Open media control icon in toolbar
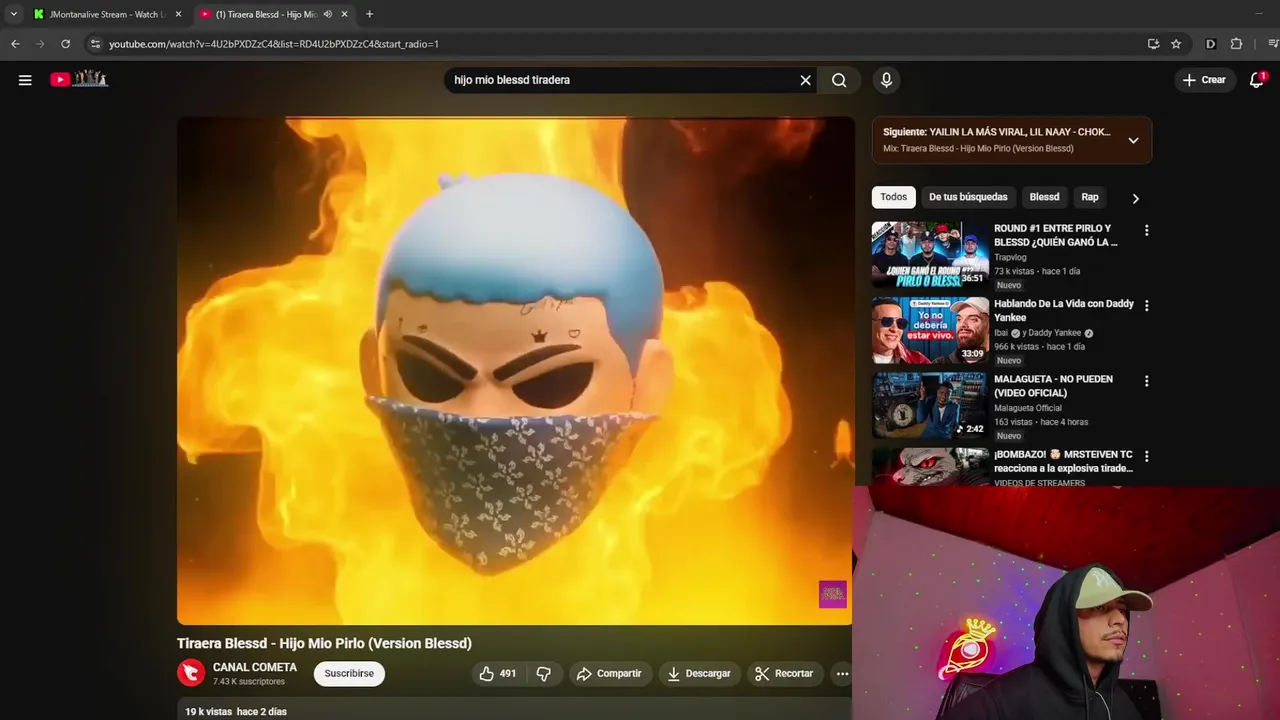 1273,44
